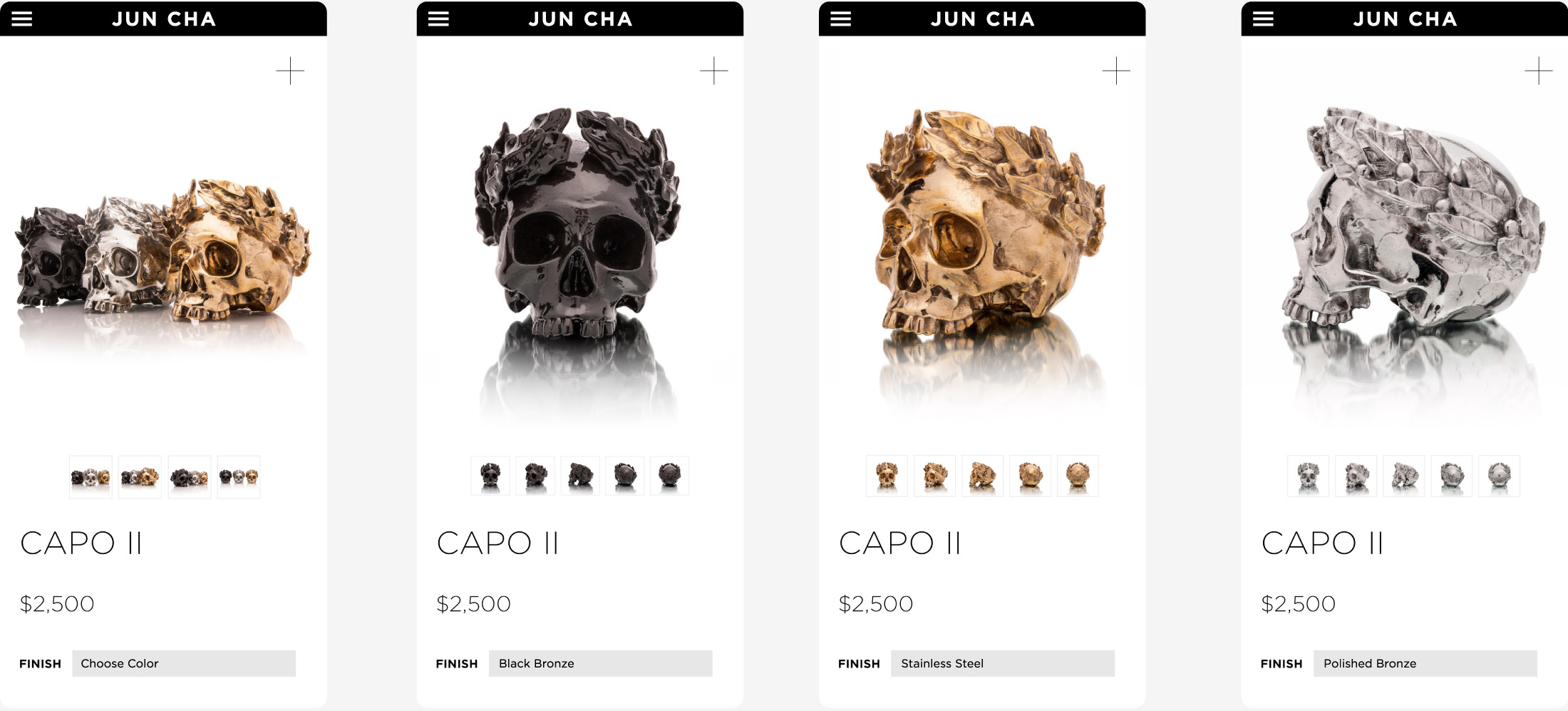Open the Polished Bronze finish dropdown
The image size is (1568, 711).
coord(1425,663)
